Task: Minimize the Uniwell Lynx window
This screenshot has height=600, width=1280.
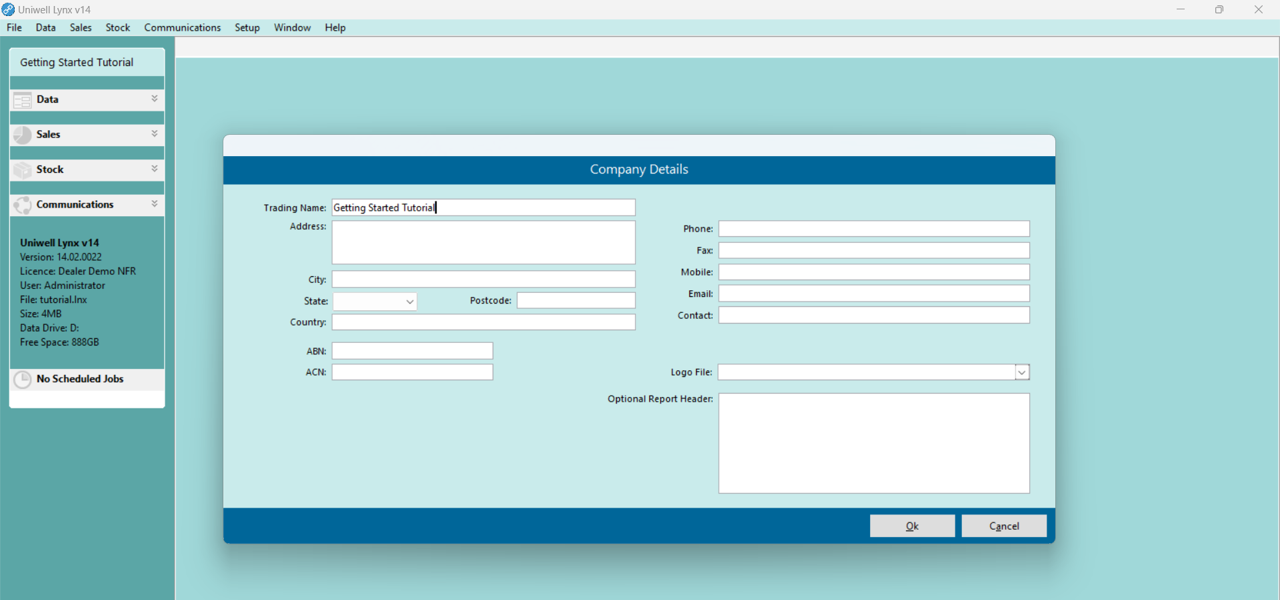Action: coord(1181,10)
